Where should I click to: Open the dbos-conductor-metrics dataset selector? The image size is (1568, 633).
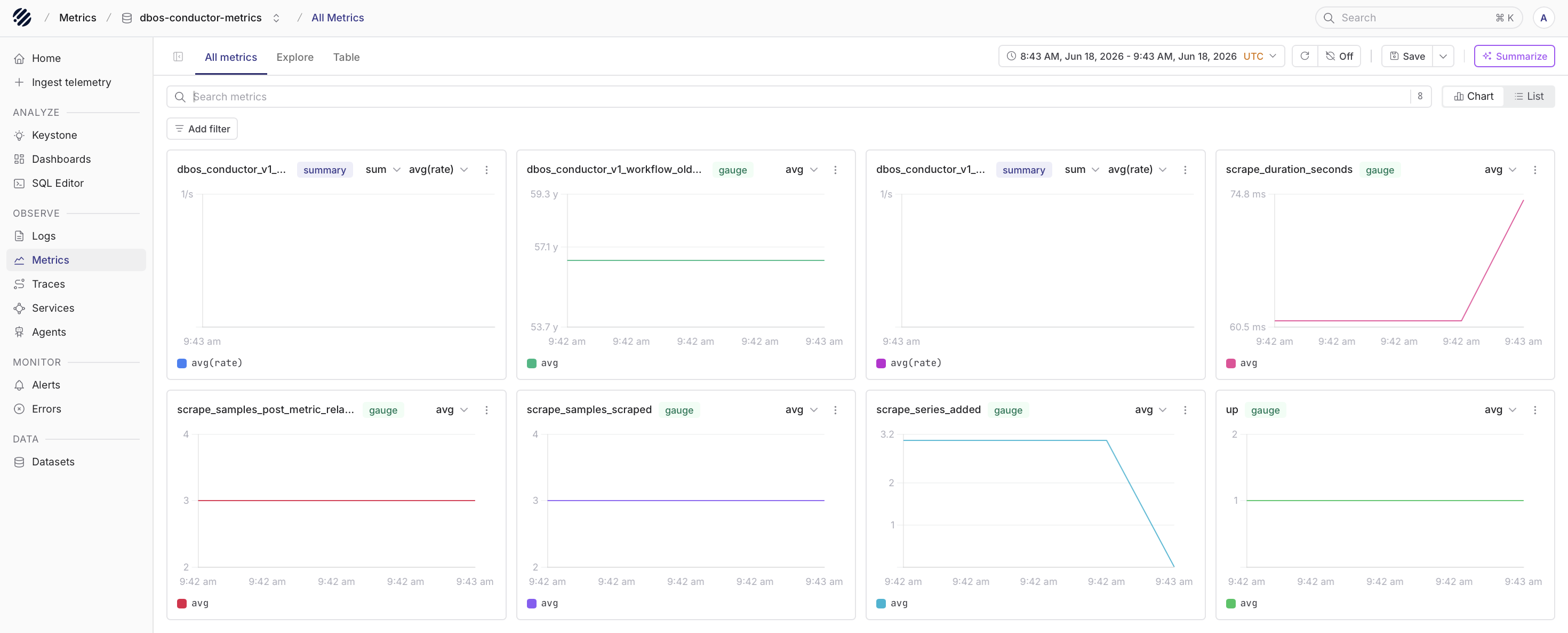[x=201, y=18]
